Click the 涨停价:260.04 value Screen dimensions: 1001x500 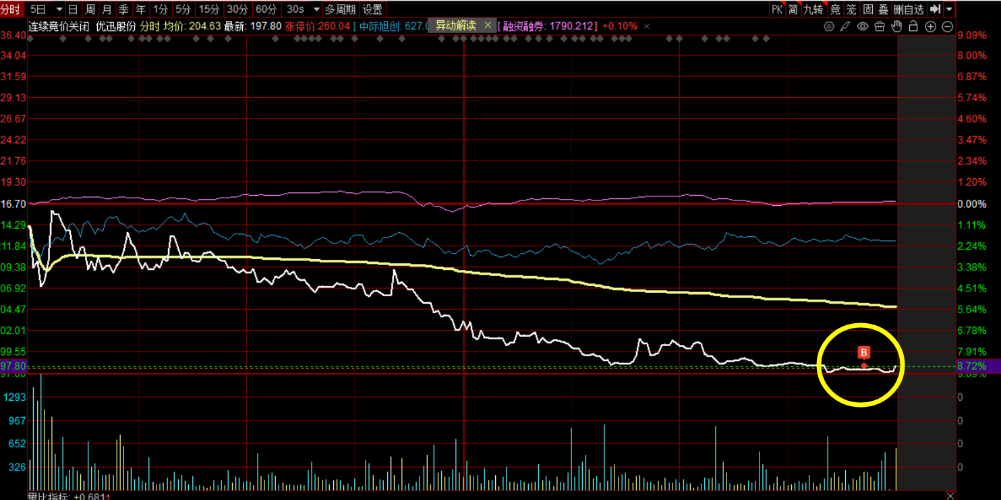pos(317,26)
